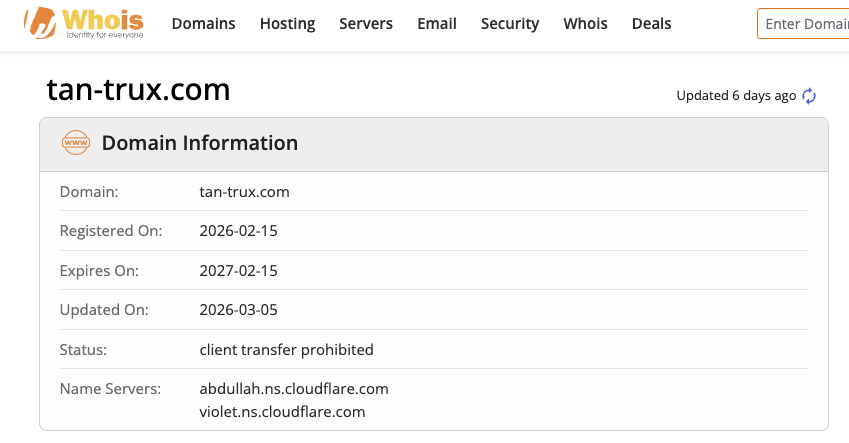Click the Whois logo icon

[x=41, y=23]
